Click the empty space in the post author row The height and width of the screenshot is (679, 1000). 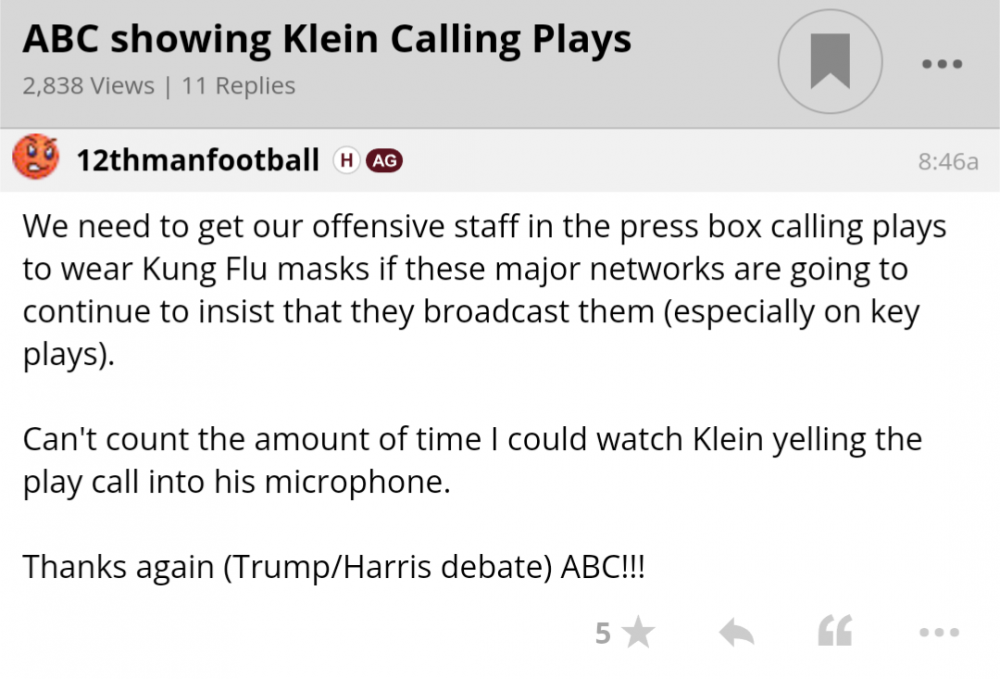[x=650, y=160]
